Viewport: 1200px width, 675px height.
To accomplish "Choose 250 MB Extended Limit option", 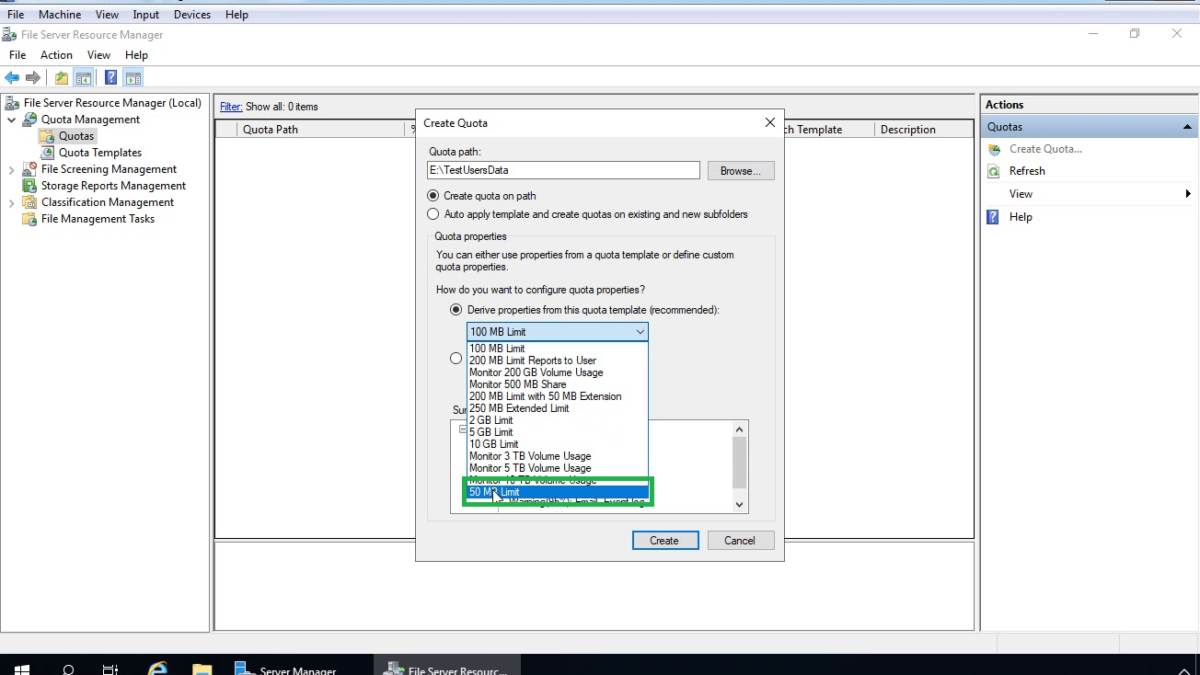I will coord(558,408).
